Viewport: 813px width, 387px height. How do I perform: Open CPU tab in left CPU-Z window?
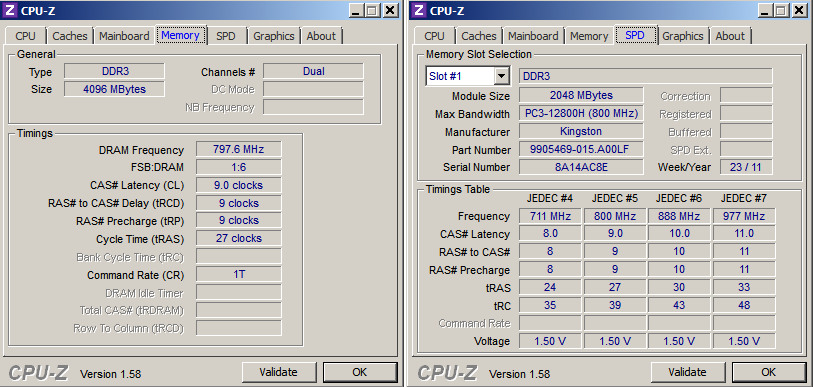[x=25, y=36]
